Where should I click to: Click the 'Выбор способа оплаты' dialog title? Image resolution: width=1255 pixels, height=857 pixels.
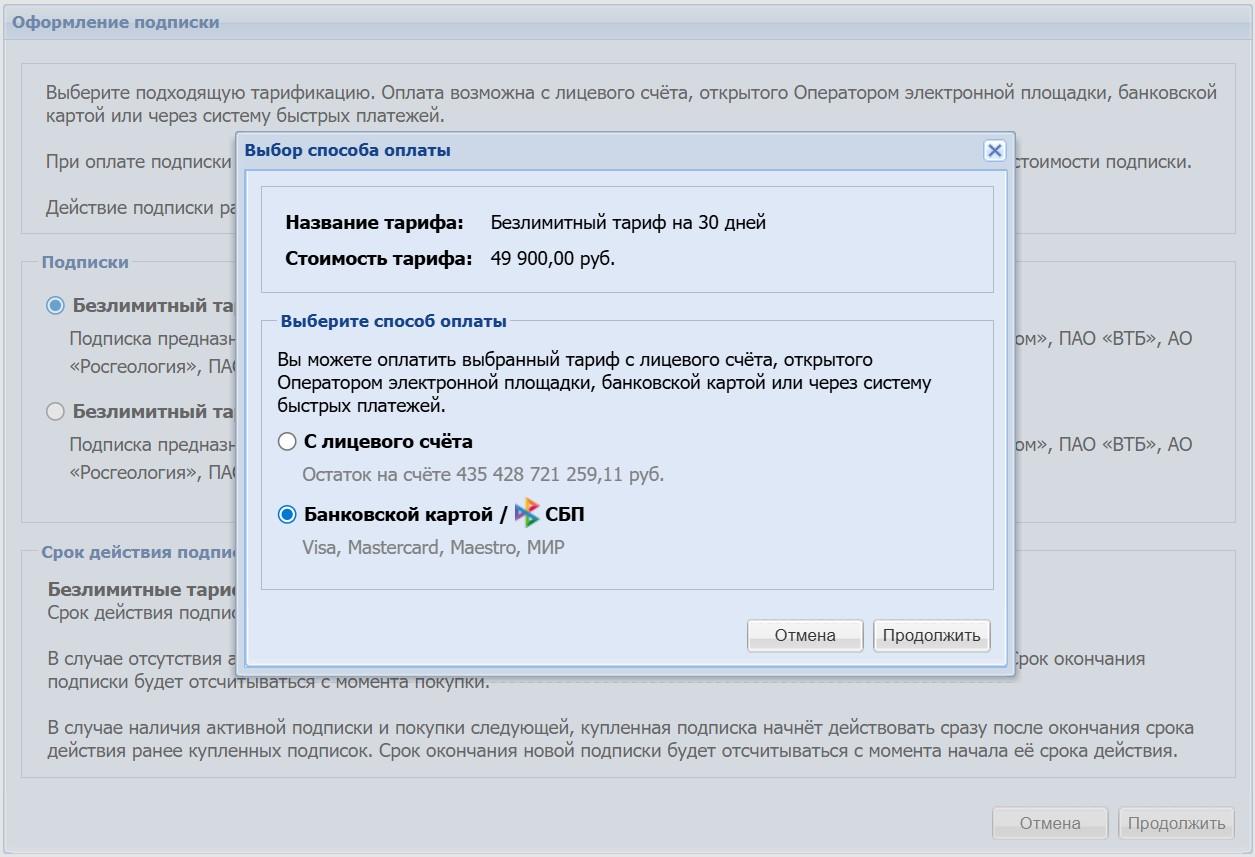point(347,150)
